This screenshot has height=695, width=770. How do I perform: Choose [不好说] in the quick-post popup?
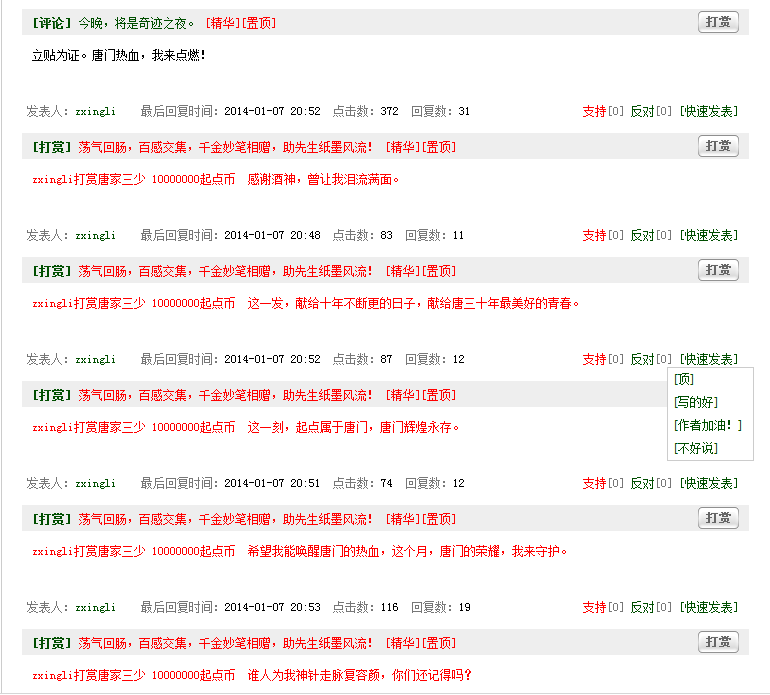[x=696, y=448]
